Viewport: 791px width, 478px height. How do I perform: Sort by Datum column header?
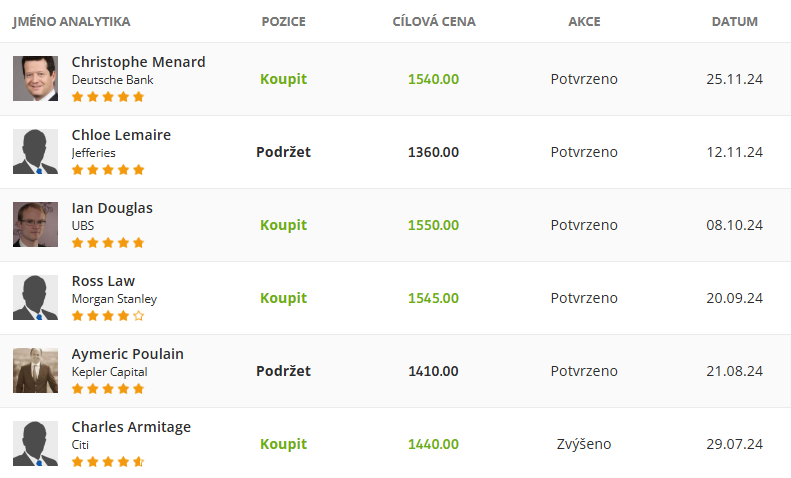pyautogui.click(x=734, y=22)
